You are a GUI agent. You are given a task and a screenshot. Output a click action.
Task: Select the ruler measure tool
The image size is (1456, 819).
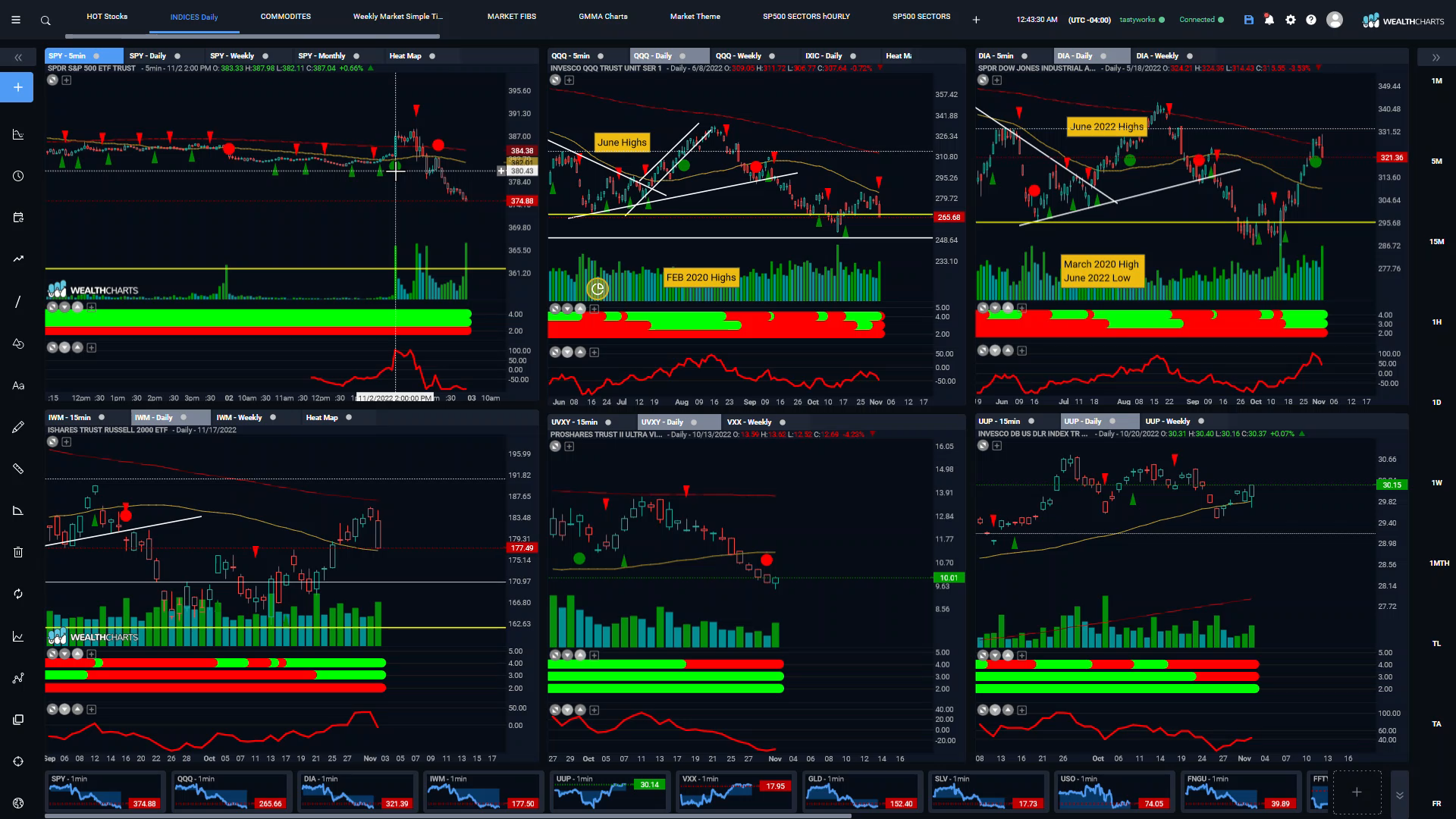[18, 469]
